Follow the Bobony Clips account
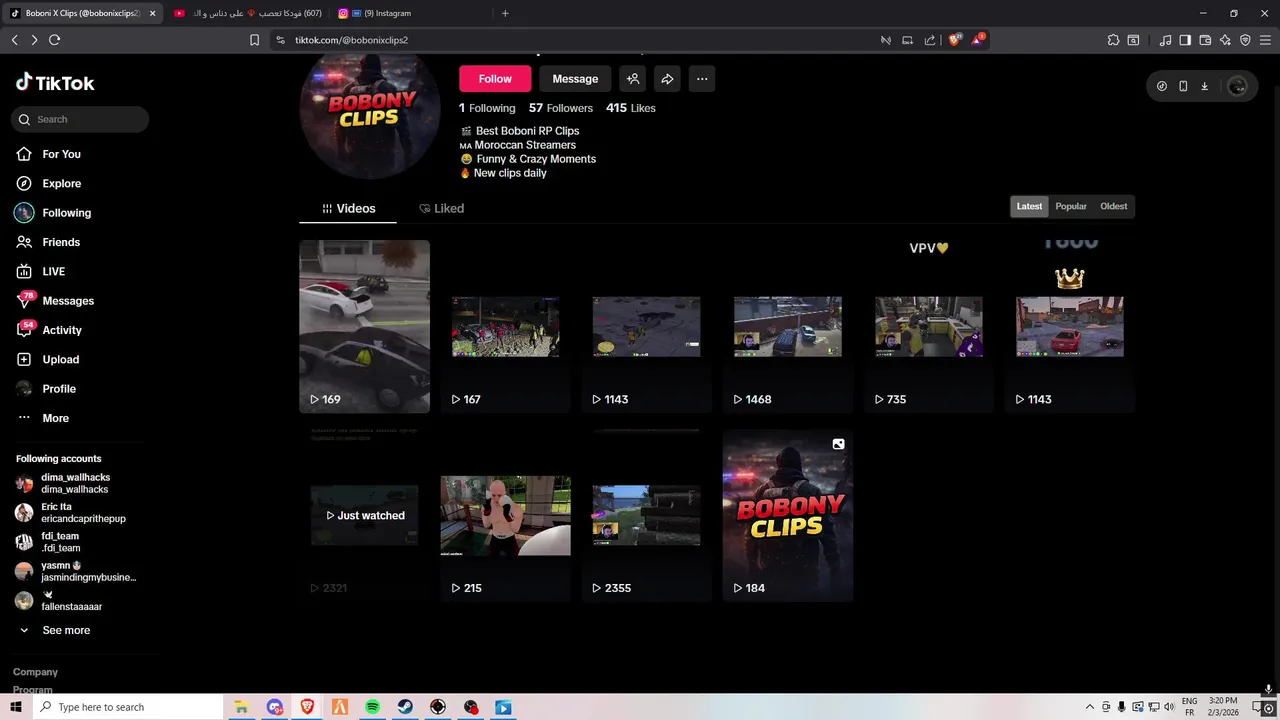 pyautogui.click(x=495, y=79)
